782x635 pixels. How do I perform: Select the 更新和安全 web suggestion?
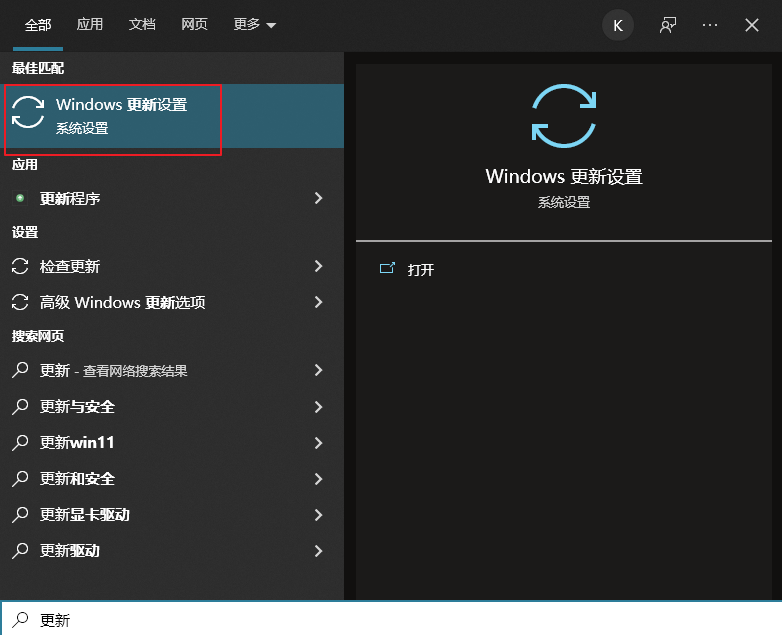coord(172,478)
